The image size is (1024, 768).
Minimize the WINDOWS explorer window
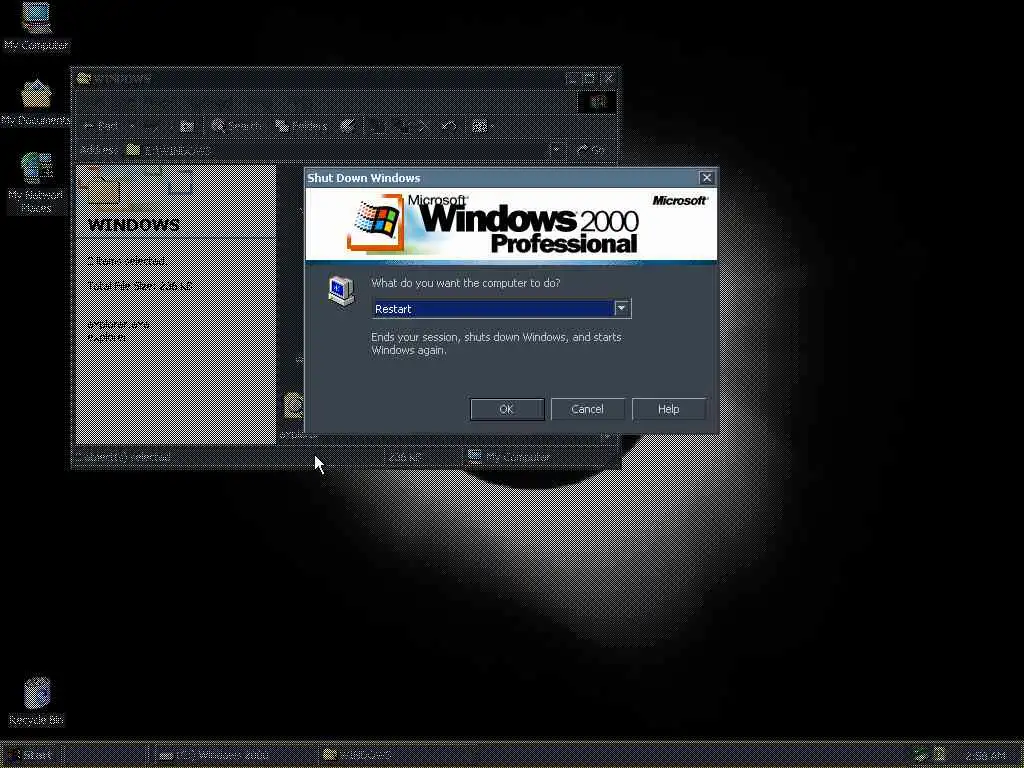tap(573, 79)
